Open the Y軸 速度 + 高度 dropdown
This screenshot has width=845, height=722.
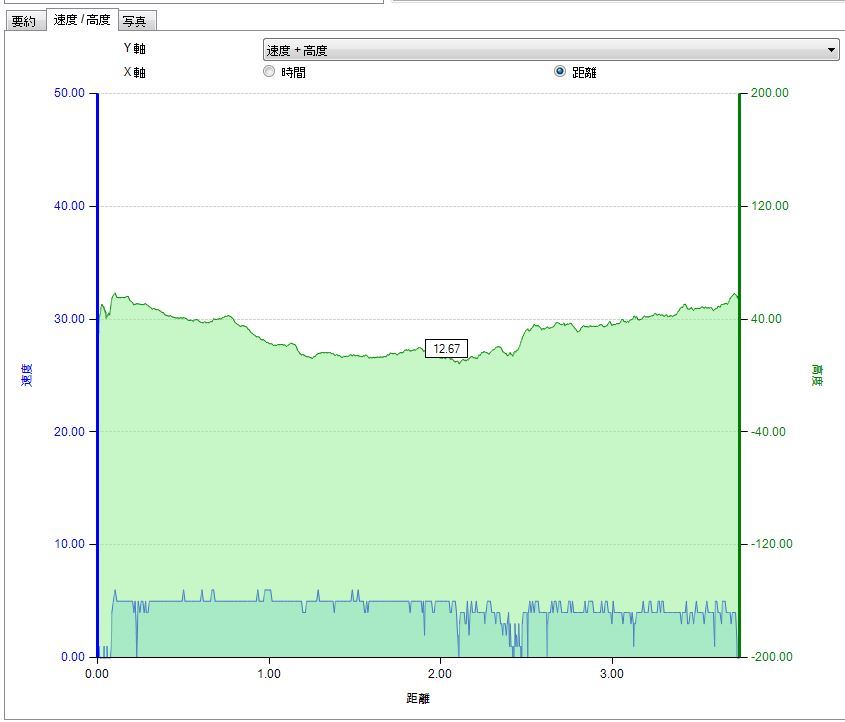click(551, 50)
